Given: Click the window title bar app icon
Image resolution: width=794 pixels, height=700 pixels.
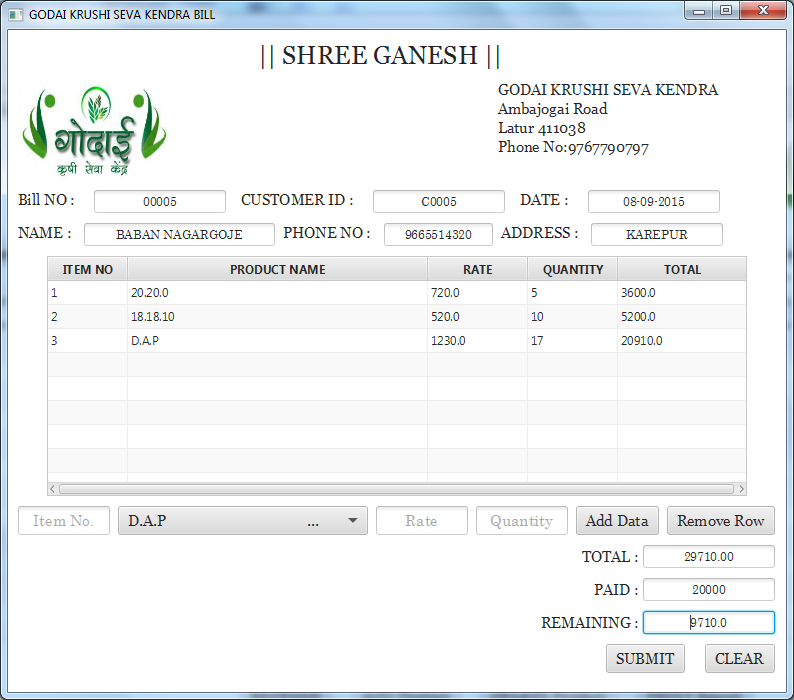Looking at the screenshot, I should point(16,14).
